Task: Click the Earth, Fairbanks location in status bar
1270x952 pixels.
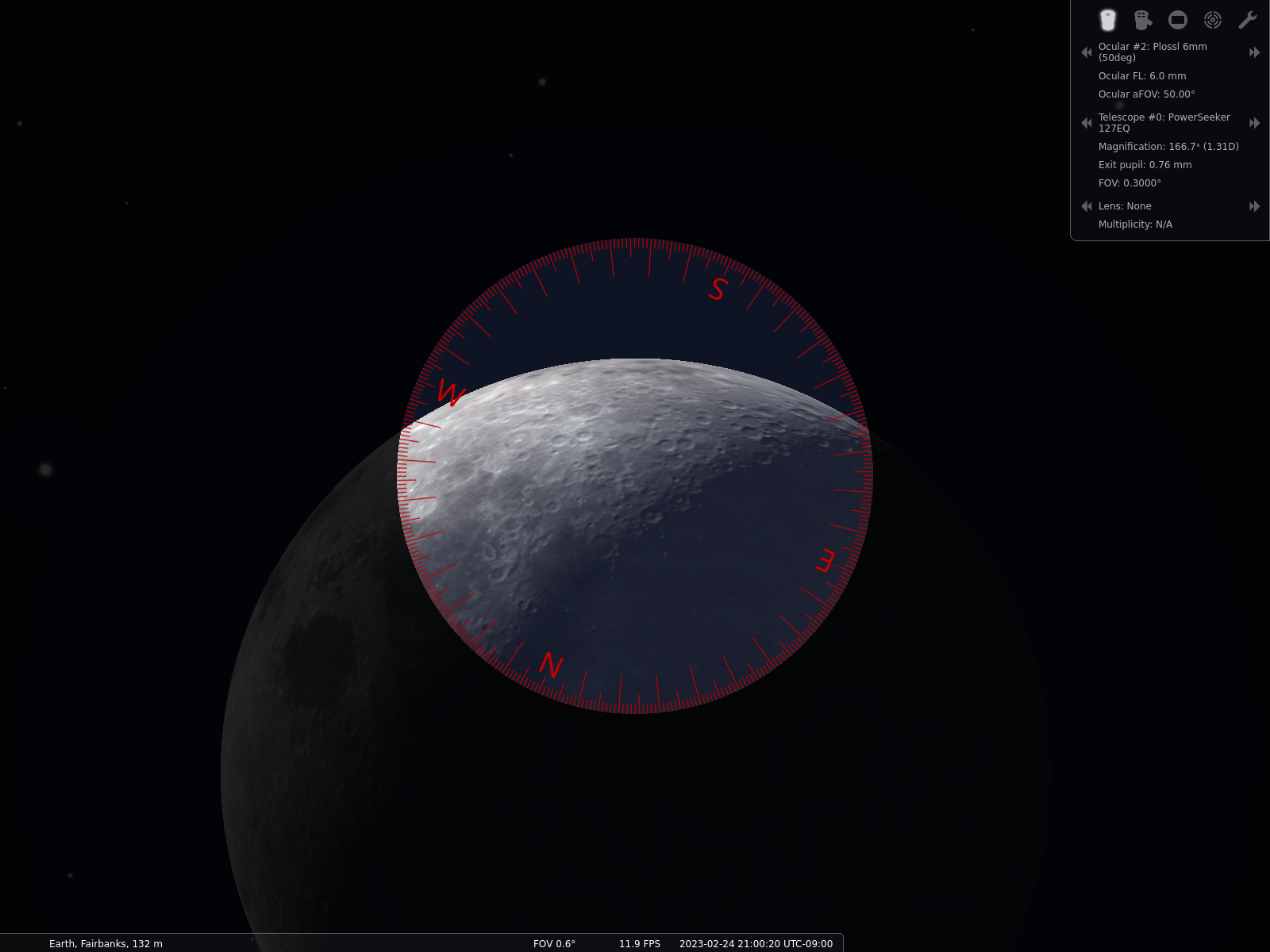Action: (106, 943)
